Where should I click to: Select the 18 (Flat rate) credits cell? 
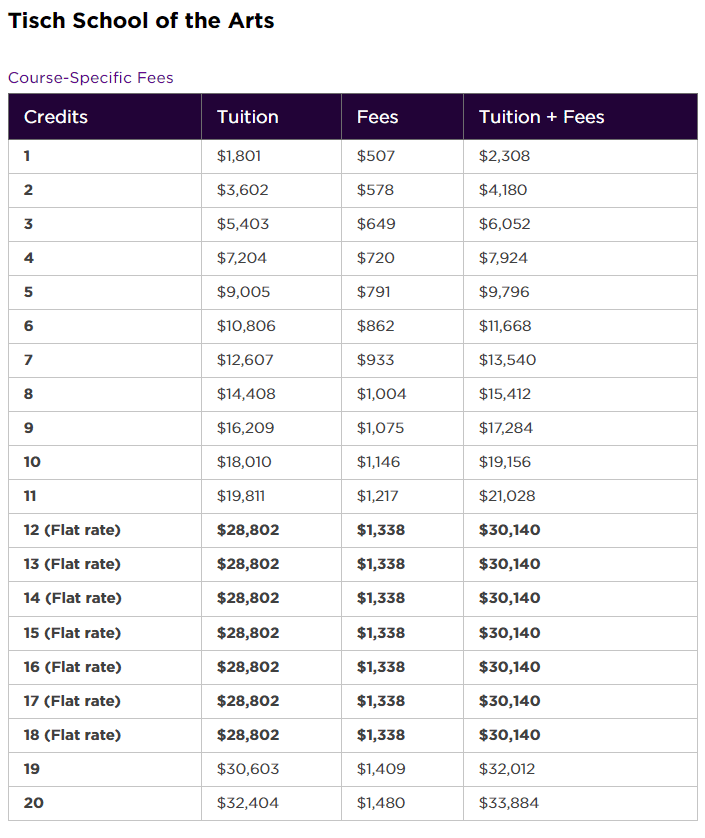click(x=72, y=735)
